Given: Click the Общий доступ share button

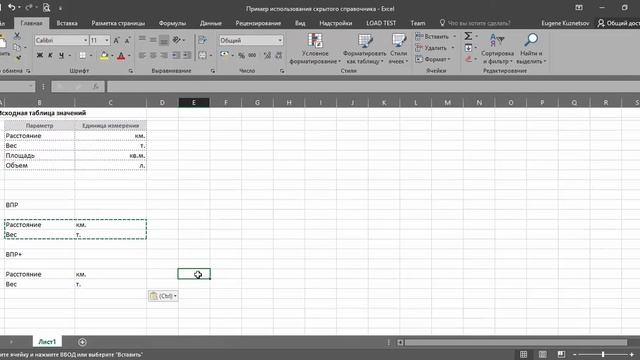Looking at the screenshot, I should [x=618, y=23].
